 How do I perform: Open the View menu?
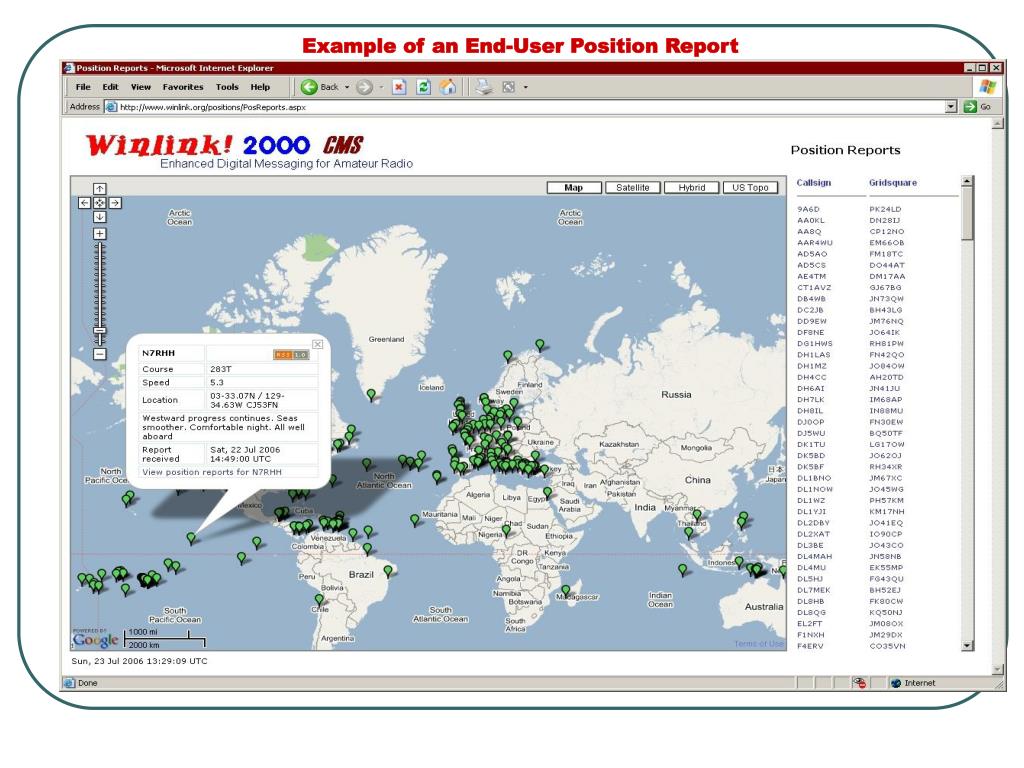(x=140, y=87)
